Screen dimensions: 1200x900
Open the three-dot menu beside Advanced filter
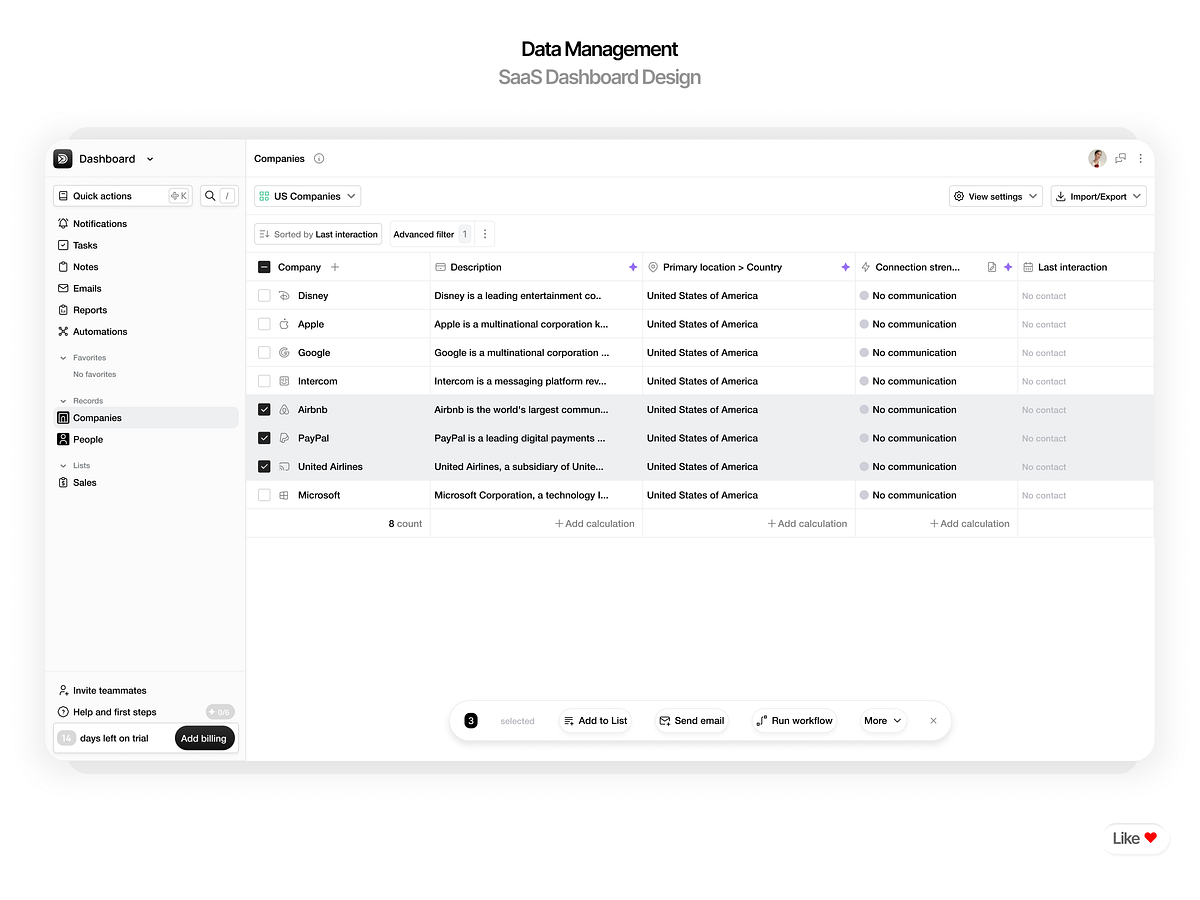(x=485, y=233)
